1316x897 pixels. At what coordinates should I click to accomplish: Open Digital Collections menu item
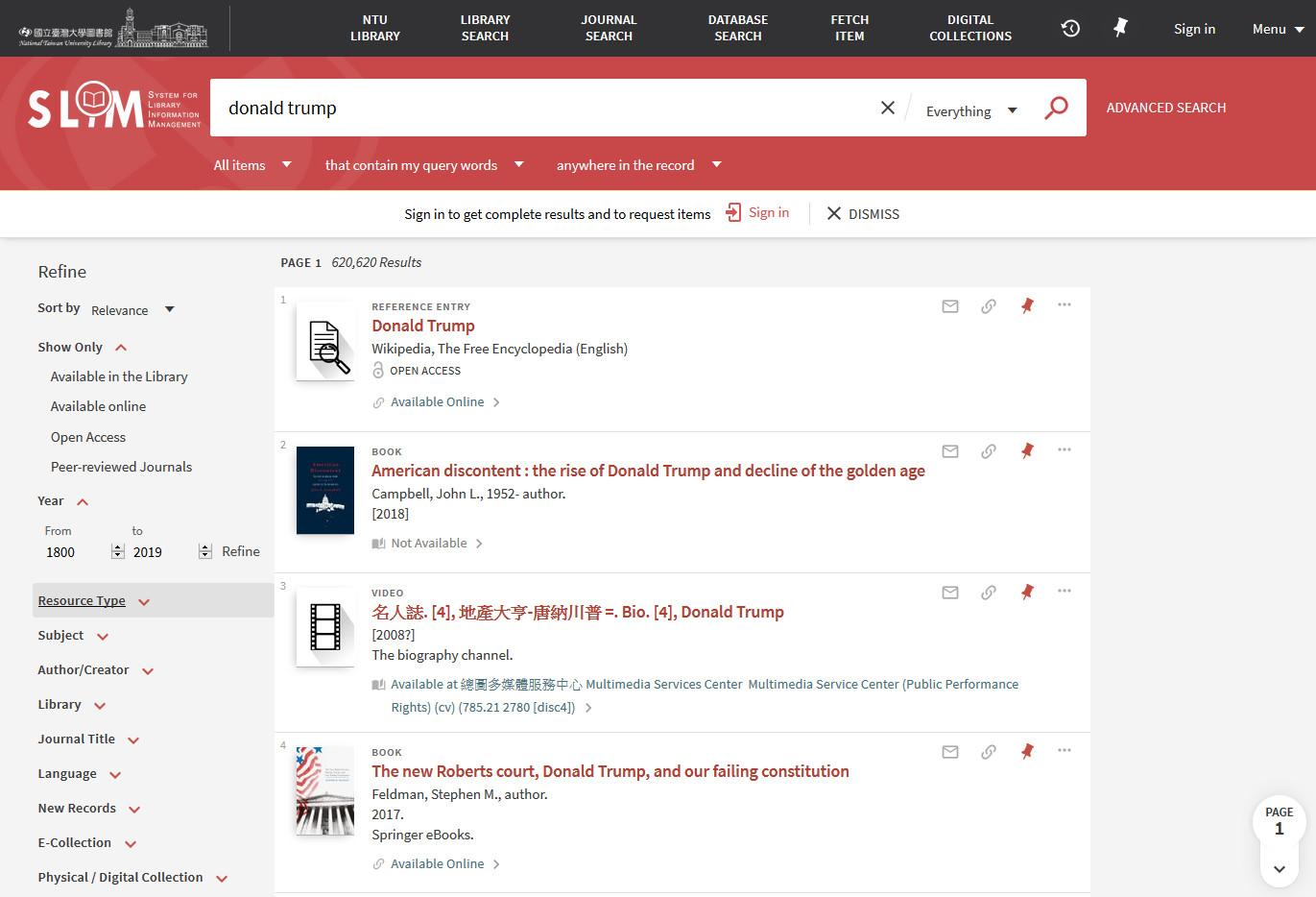[x=970, y=28]
